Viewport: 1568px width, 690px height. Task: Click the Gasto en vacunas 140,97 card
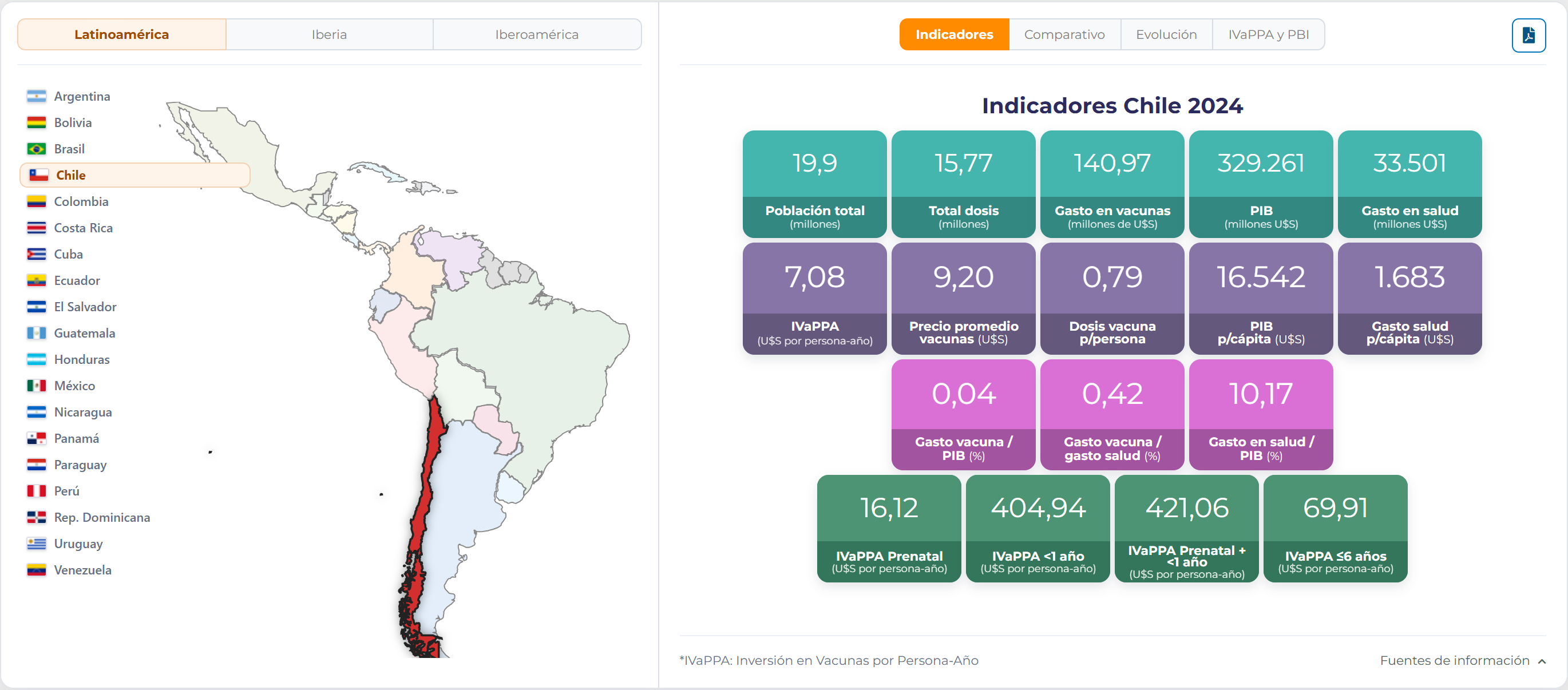click(x=1112, y=184)
